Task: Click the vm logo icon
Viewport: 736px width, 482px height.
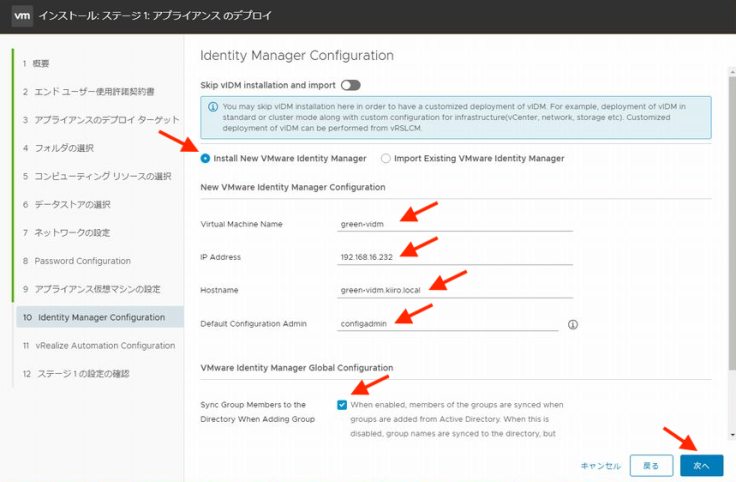Action: click(22, 15)
